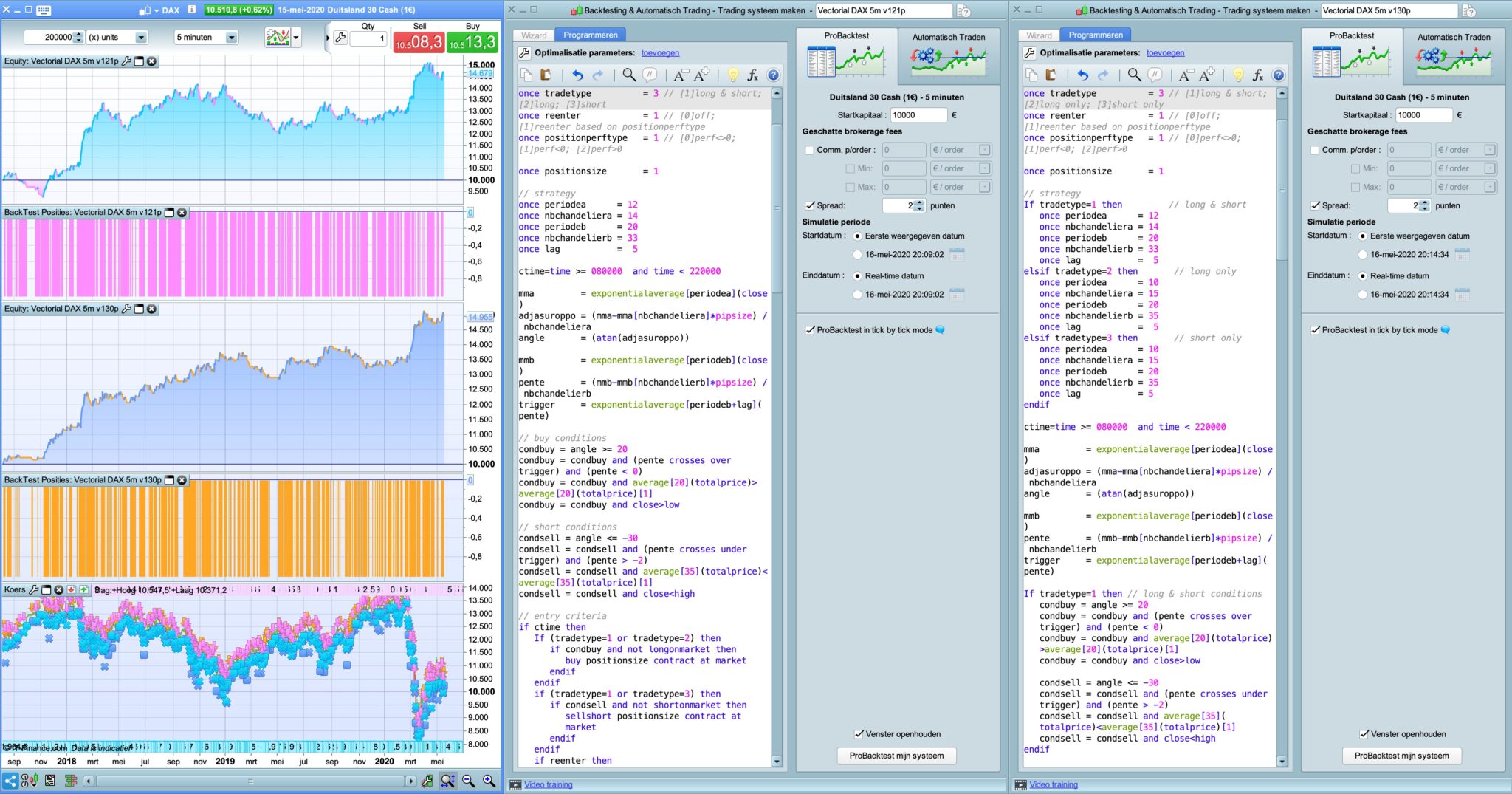Select Real-time datum radio in v121p Einddatum
The width and height of the screenshot is (1512, 794).
click(857, 275)
